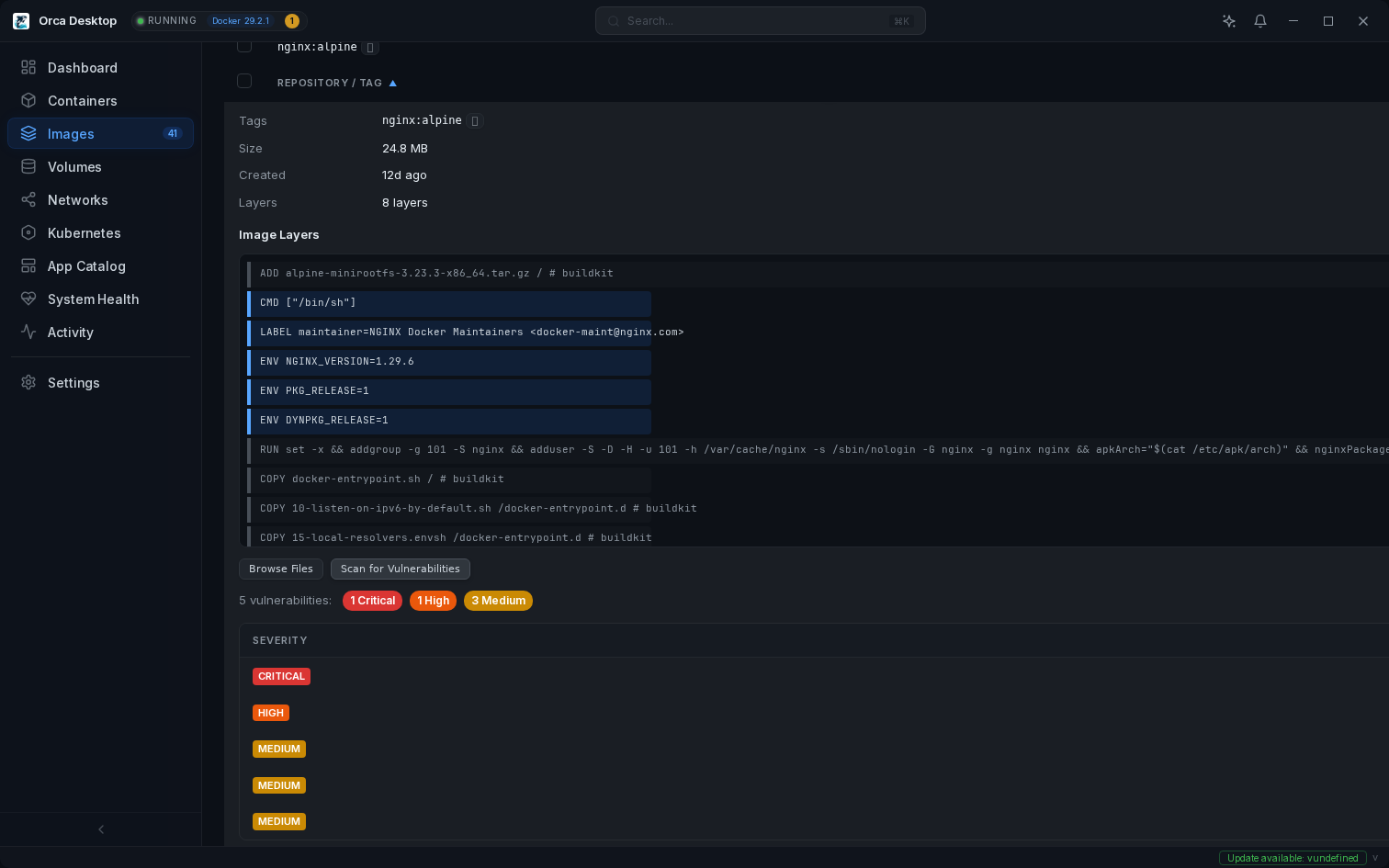Select layer ENV NGINX_VERSION=1.29.6
The width and height of the screenshot is (1389, 868).
[449, 361]
